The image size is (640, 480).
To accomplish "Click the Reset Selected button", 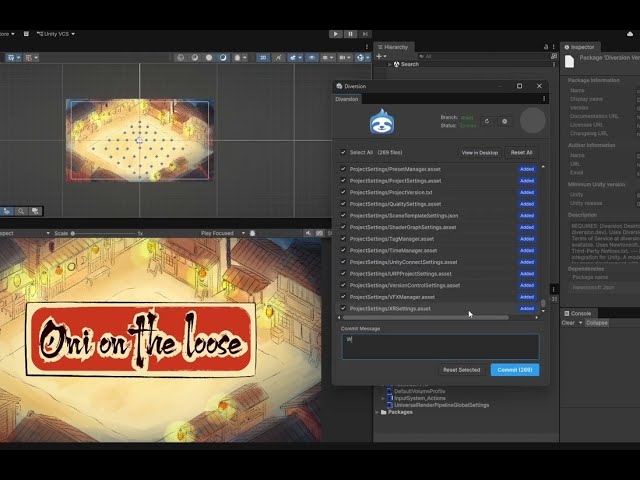I will coord(462,370).
